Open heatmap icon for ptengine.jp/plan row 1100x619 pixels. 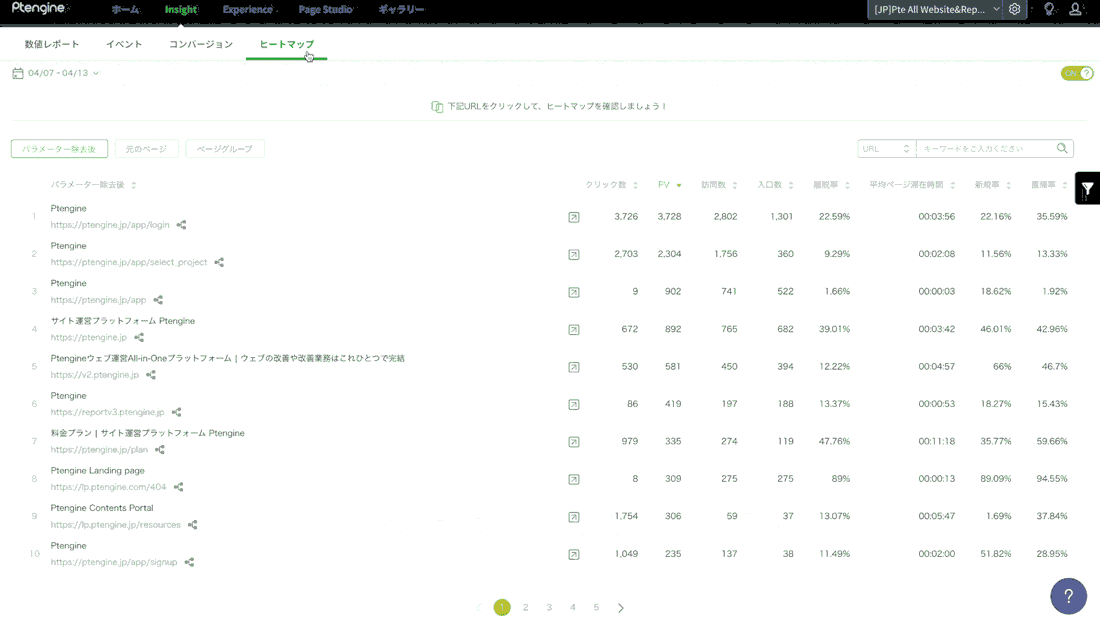point(574,441)
